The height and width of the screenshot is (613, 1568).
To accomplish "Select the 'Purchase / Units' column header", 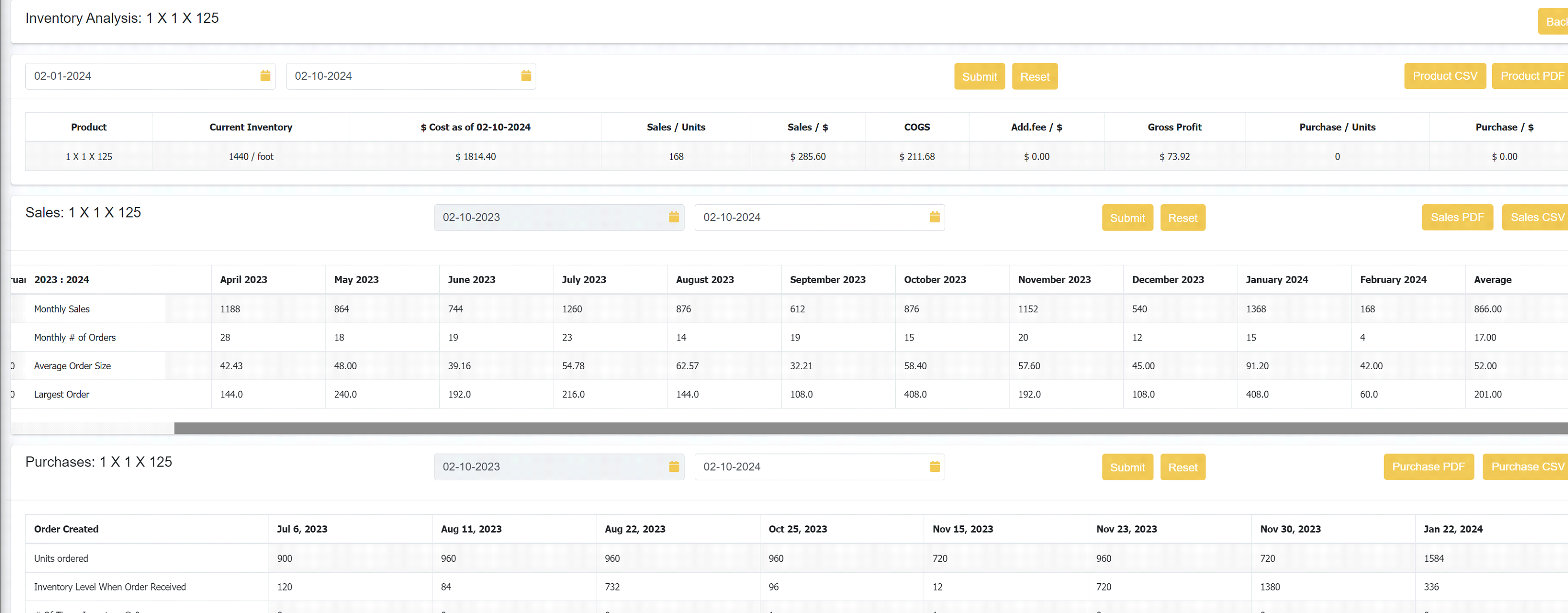I will pos(1337,127).
